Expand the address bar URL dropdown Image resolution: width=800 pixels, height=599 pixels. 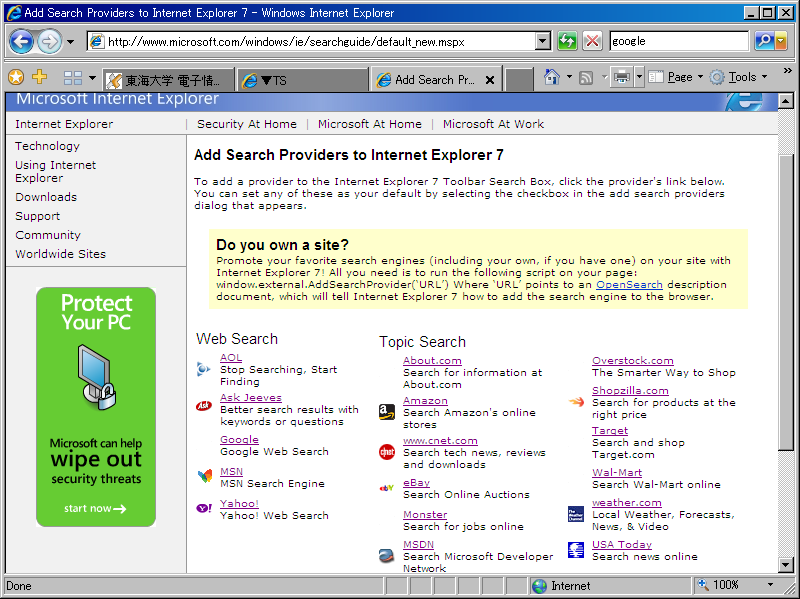tap(543, 41)
